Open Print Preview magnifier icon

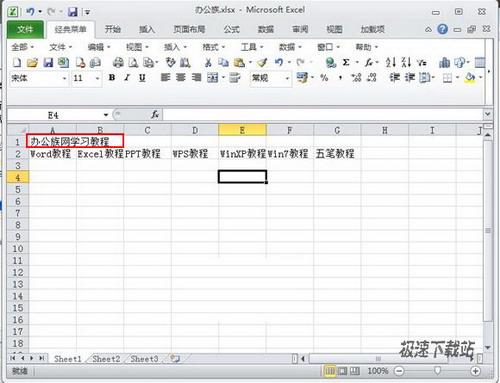coord(134,63)
